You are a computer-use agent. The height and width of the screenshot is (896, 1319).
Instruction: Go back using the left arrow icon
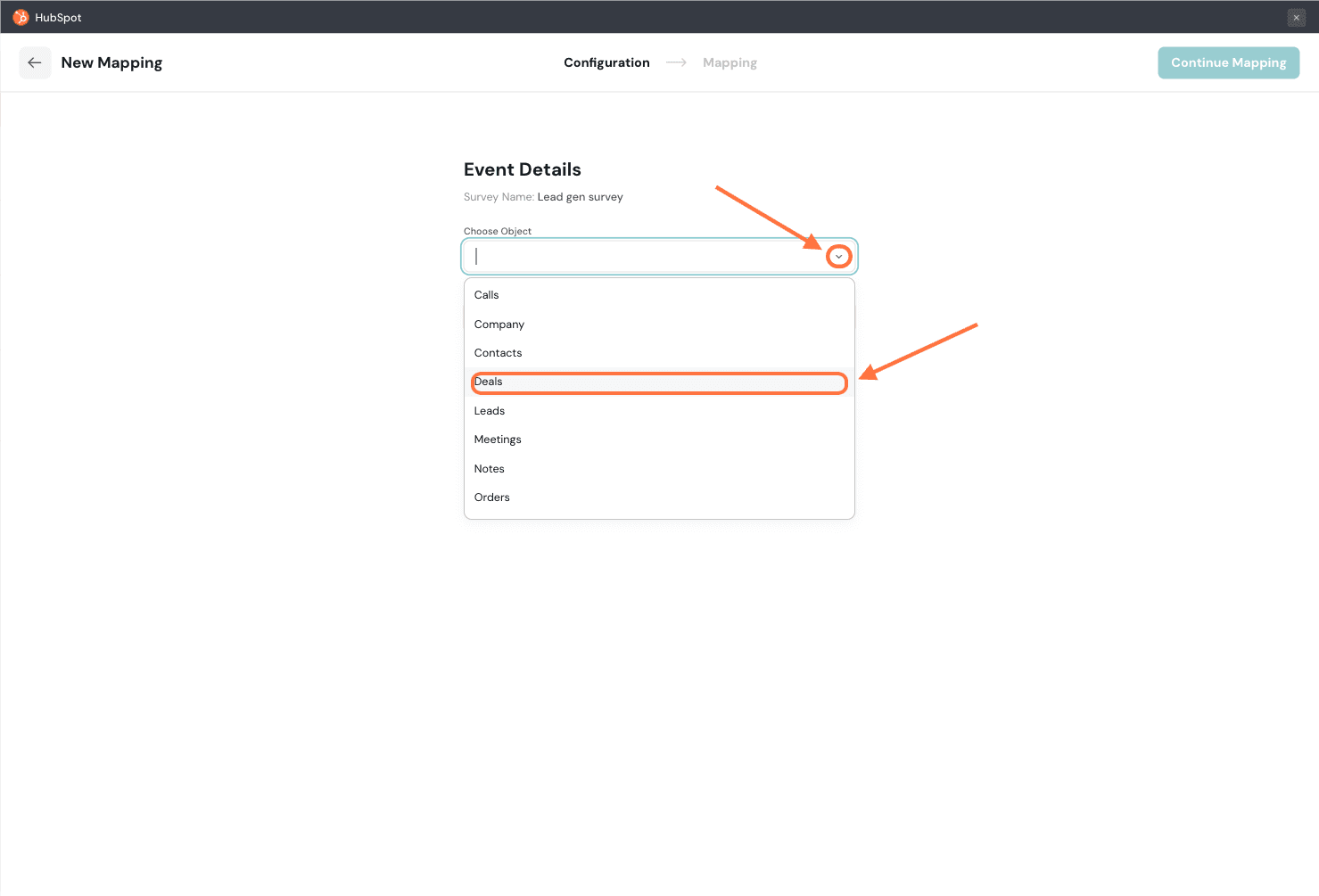pyautogui.click(x=35, y=62)
